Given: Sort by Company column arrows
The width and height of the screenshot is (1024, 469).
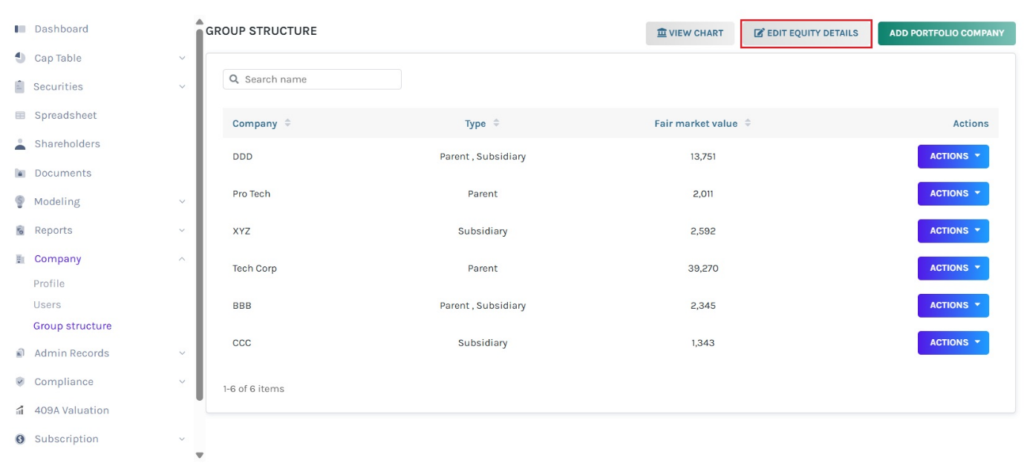Looking at the screenshot, I should (288, 123).
